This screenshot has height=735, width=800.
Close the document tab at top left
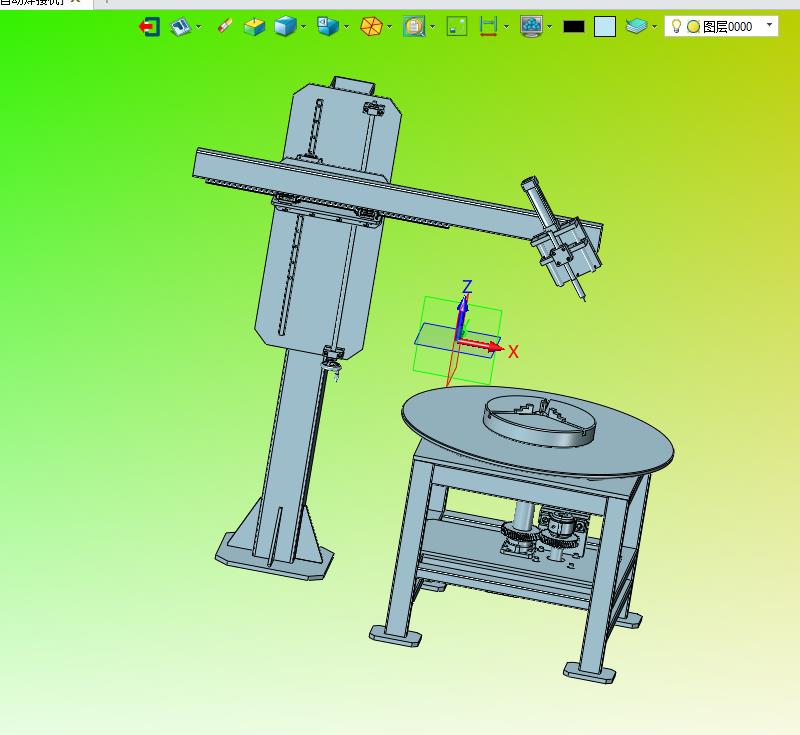[76, 2]
